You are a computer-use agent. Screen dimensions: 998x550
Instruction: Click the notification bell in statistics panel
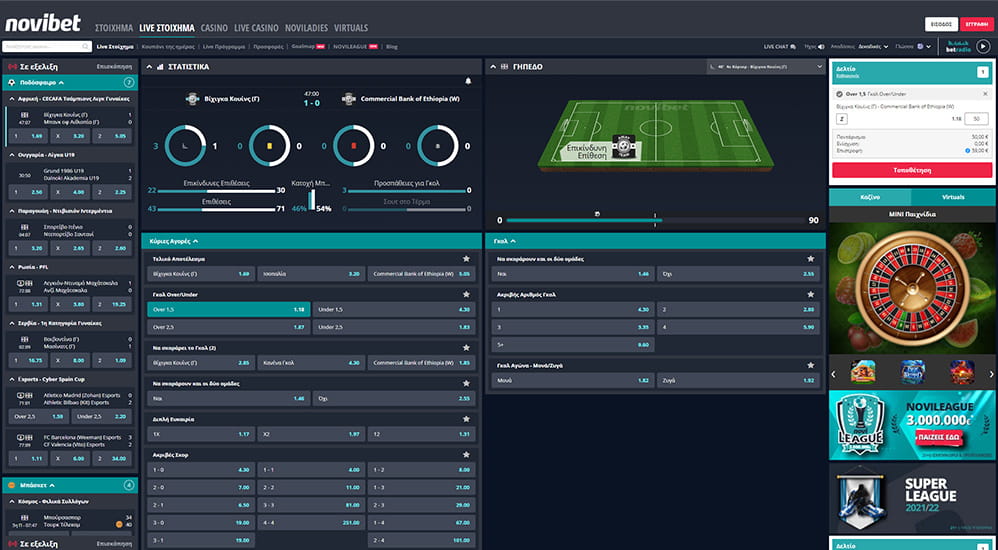pos(468,81)
